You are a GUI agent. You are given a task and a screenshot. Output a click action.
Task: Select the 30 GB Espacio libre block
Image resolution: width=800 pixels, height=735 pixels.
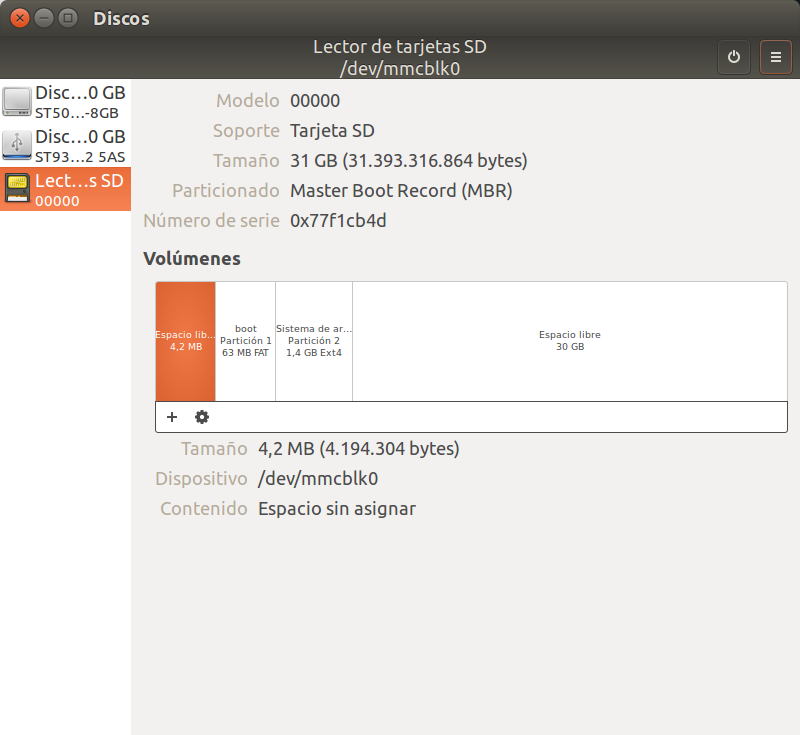tap(569, 341)
